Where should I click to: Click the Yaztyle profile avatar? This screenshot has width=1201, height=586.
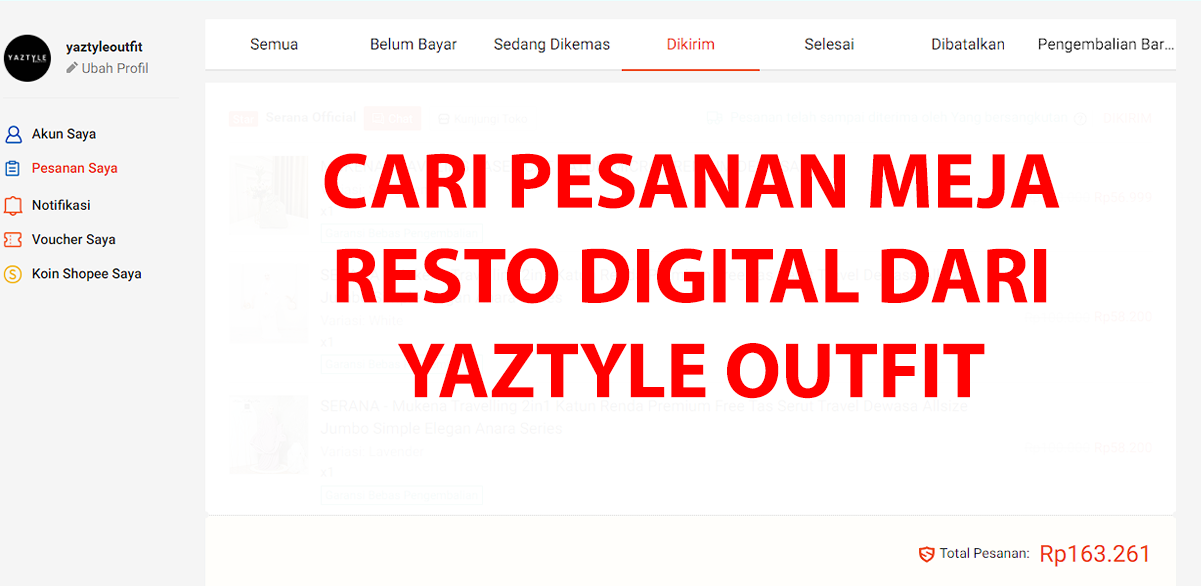coord(27,58)
